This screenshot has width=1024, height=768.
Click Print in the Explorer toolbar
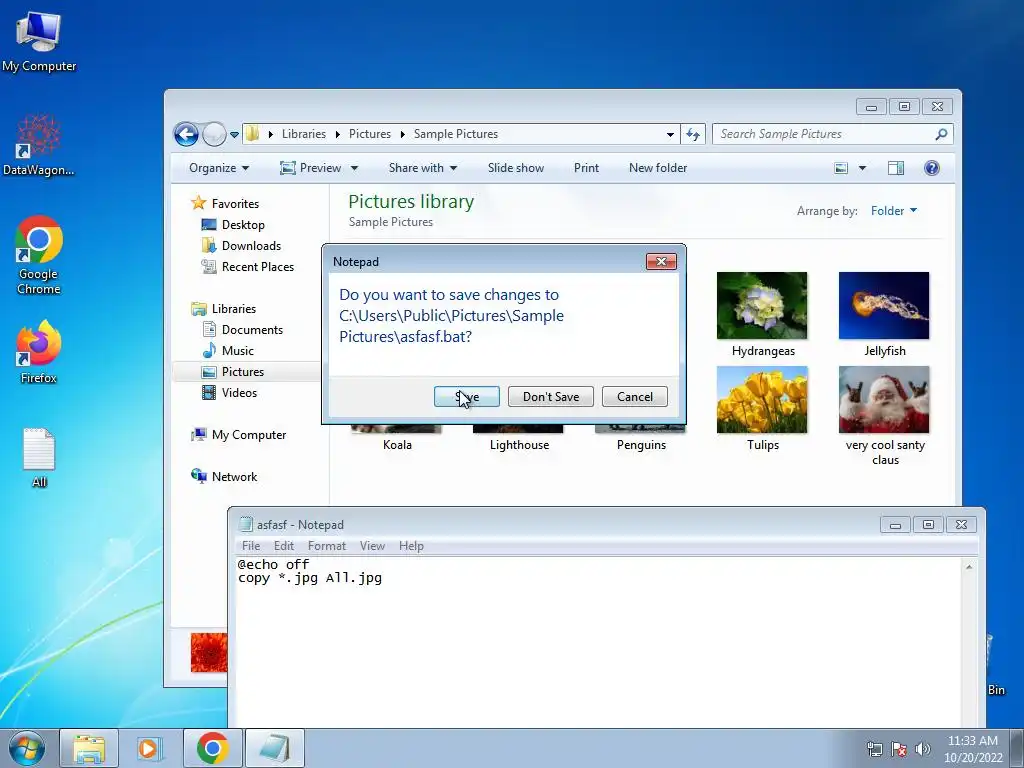tap(586, 168)
